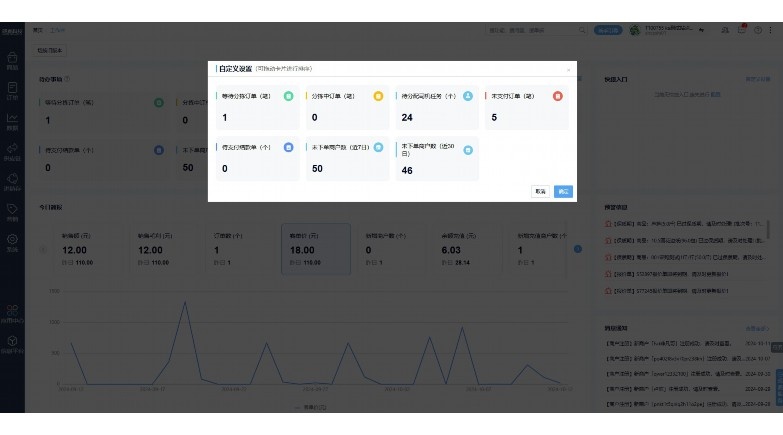
Task: Close the 自定义设置 dialog with the X
Action: tap(568, 70)
